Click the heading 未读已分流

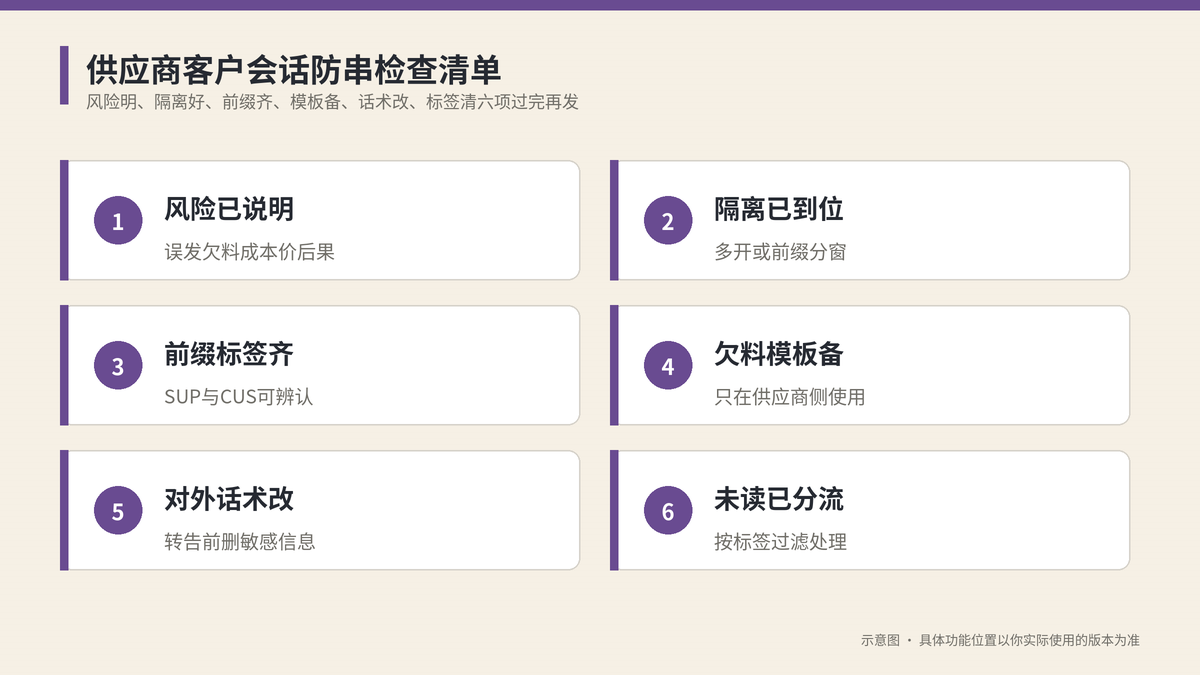779,499
